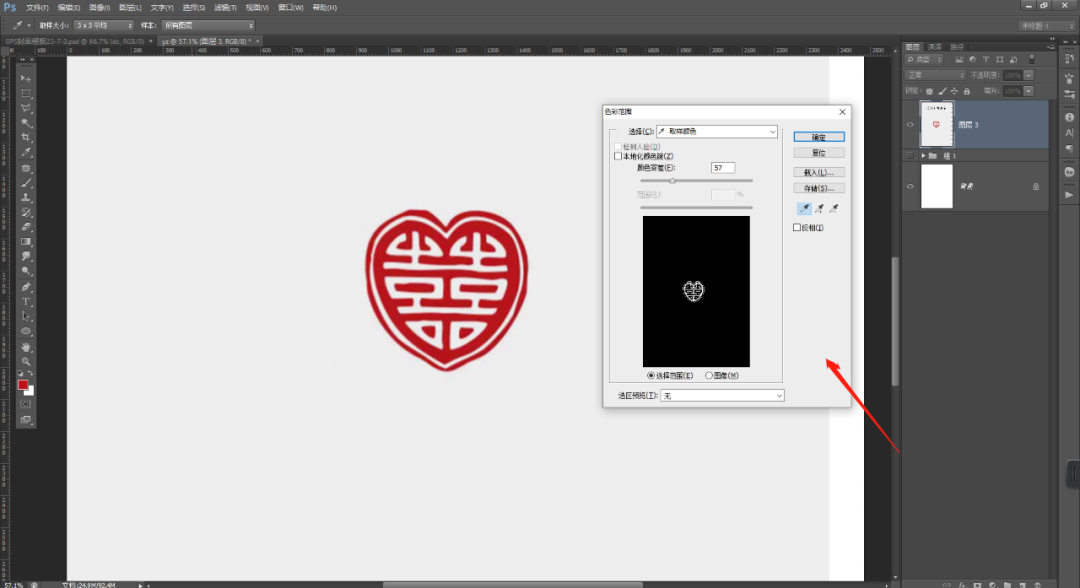1080x588 pixels.
Task: Select the Move tool in toolbar
Action: click(27, 78)
